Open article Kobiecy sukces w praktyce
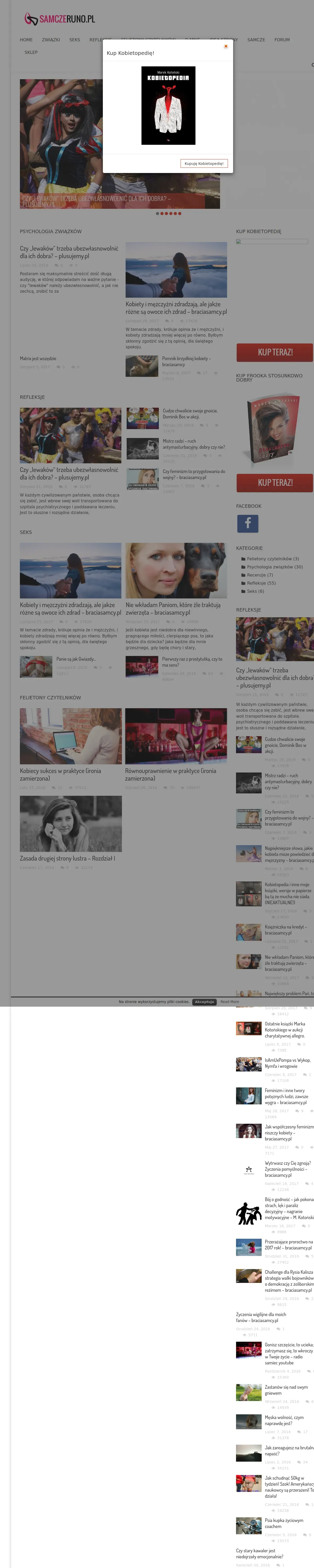This screenshot has height=1568, width=314. [60, 774]
